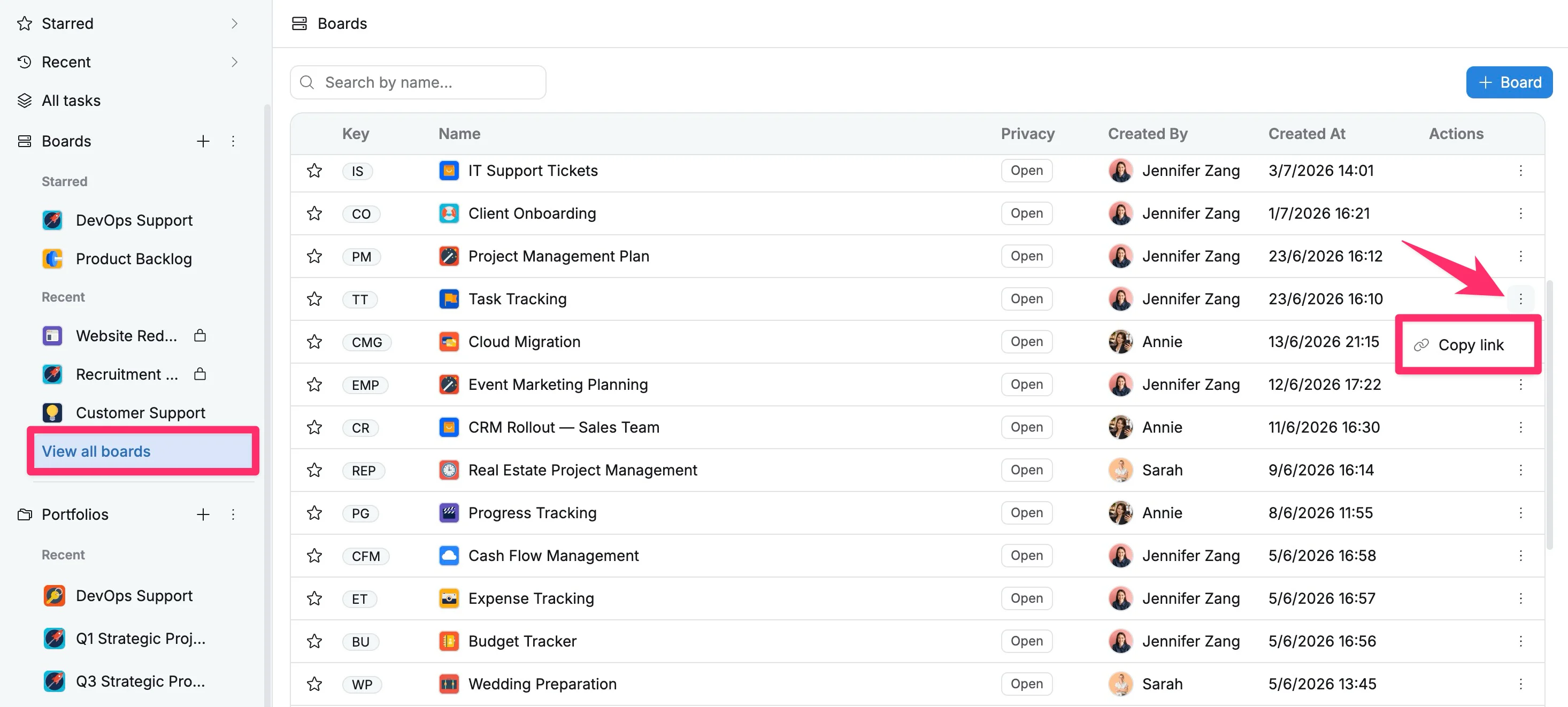Open the Boards sidebar section

pyautogui.click(x=66, y=141)
